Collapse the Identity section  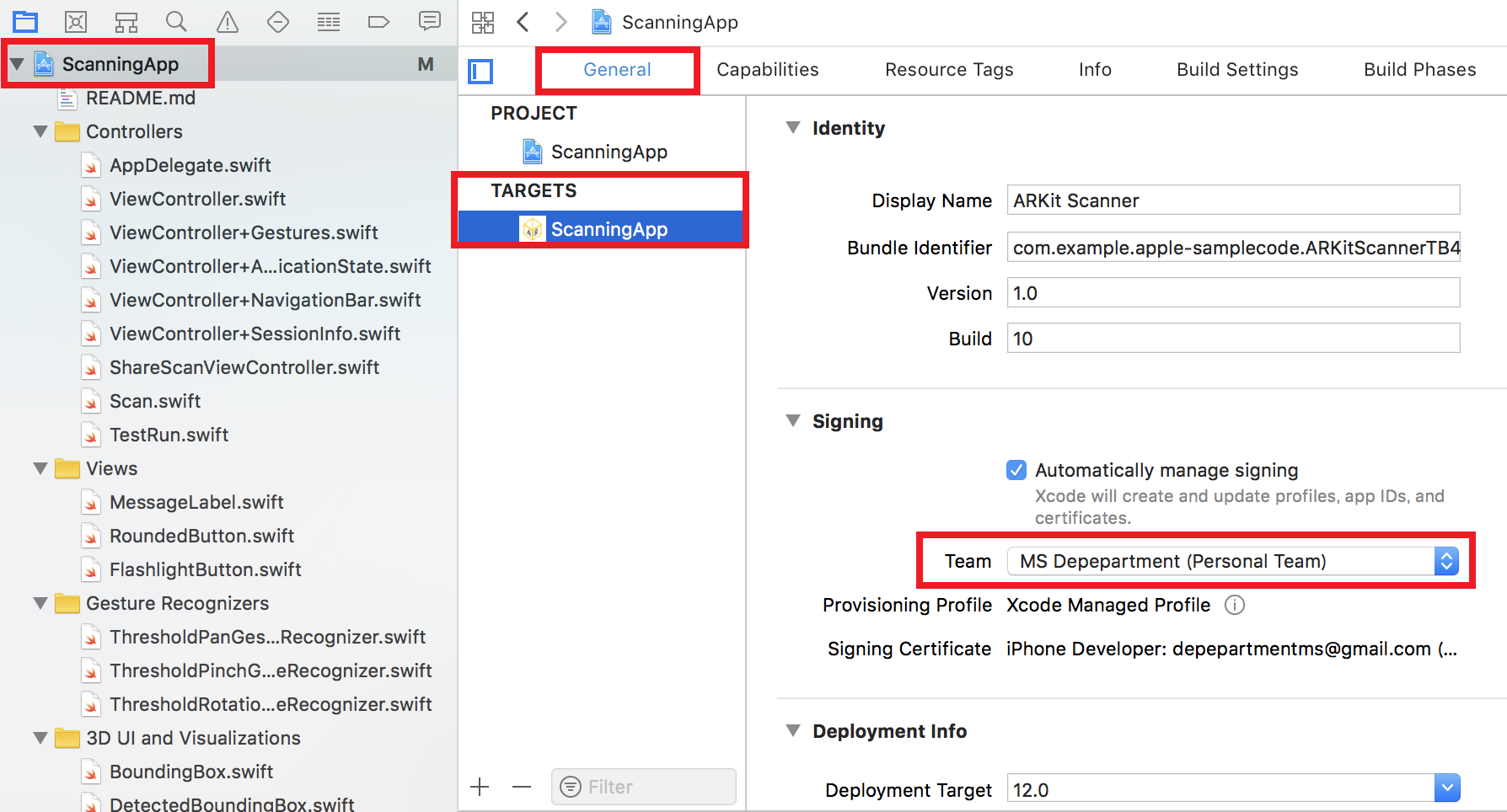(x=793, y=127)
